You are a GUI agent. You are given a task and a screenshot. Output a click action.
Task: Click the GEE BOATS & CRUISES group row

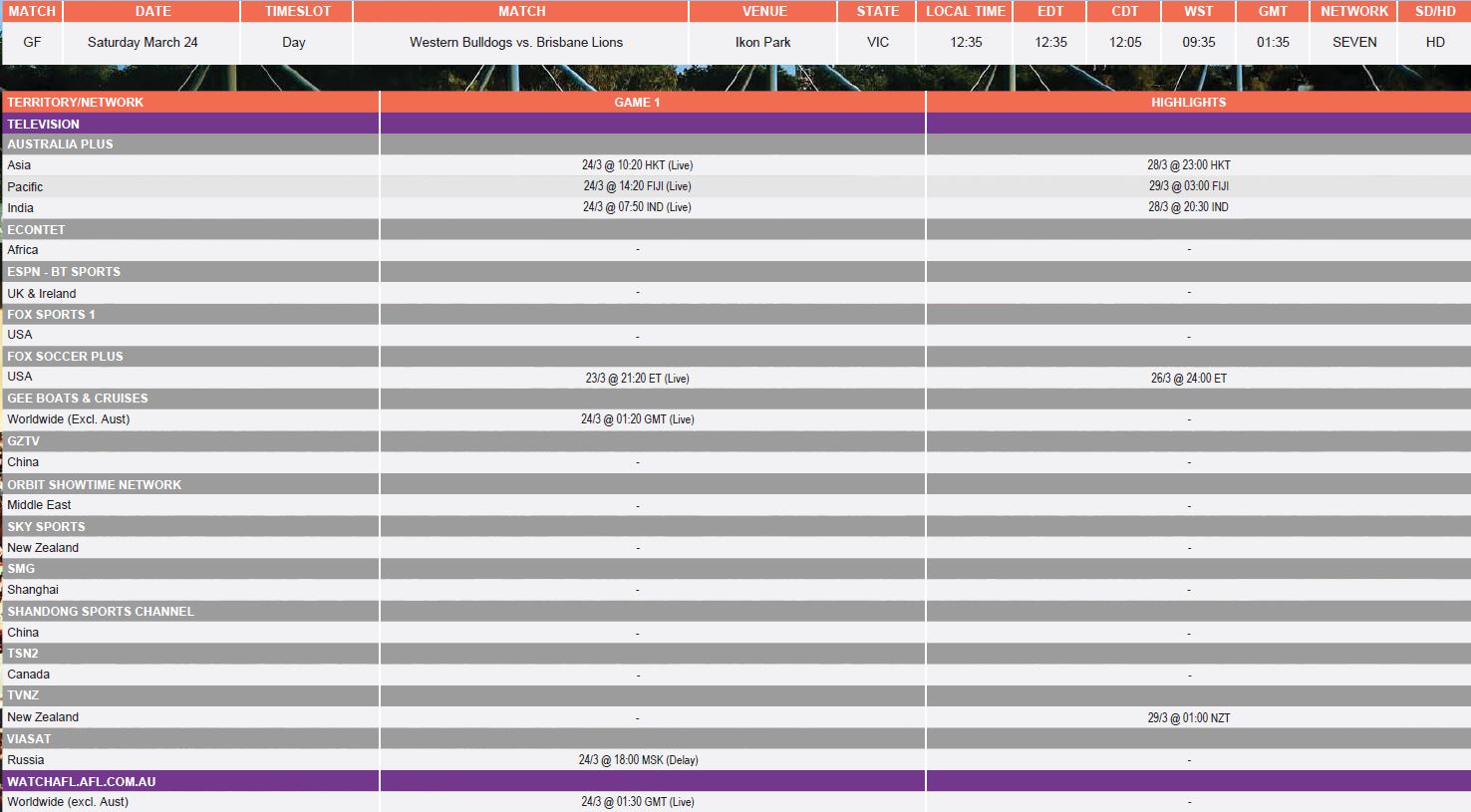coord(735,399)
